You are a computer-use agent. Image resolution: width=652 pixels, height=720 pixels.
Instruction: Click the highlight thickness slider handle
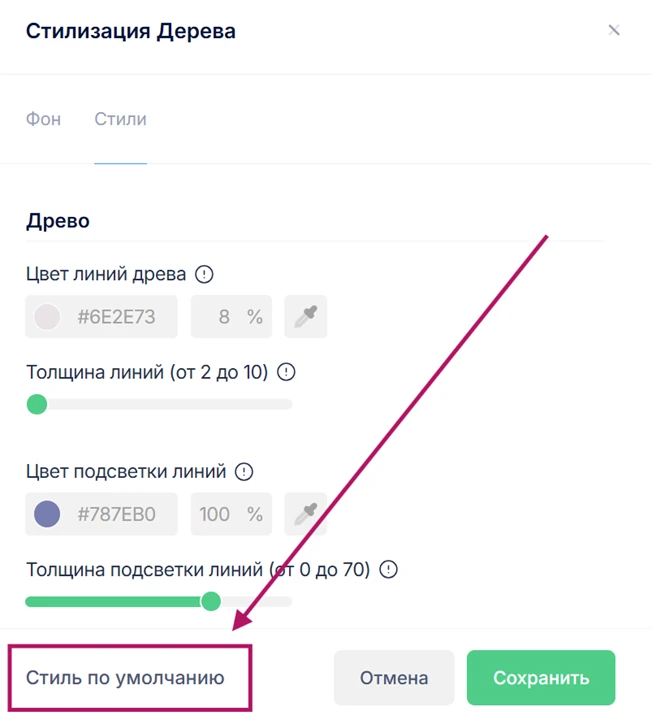(210, 601)
